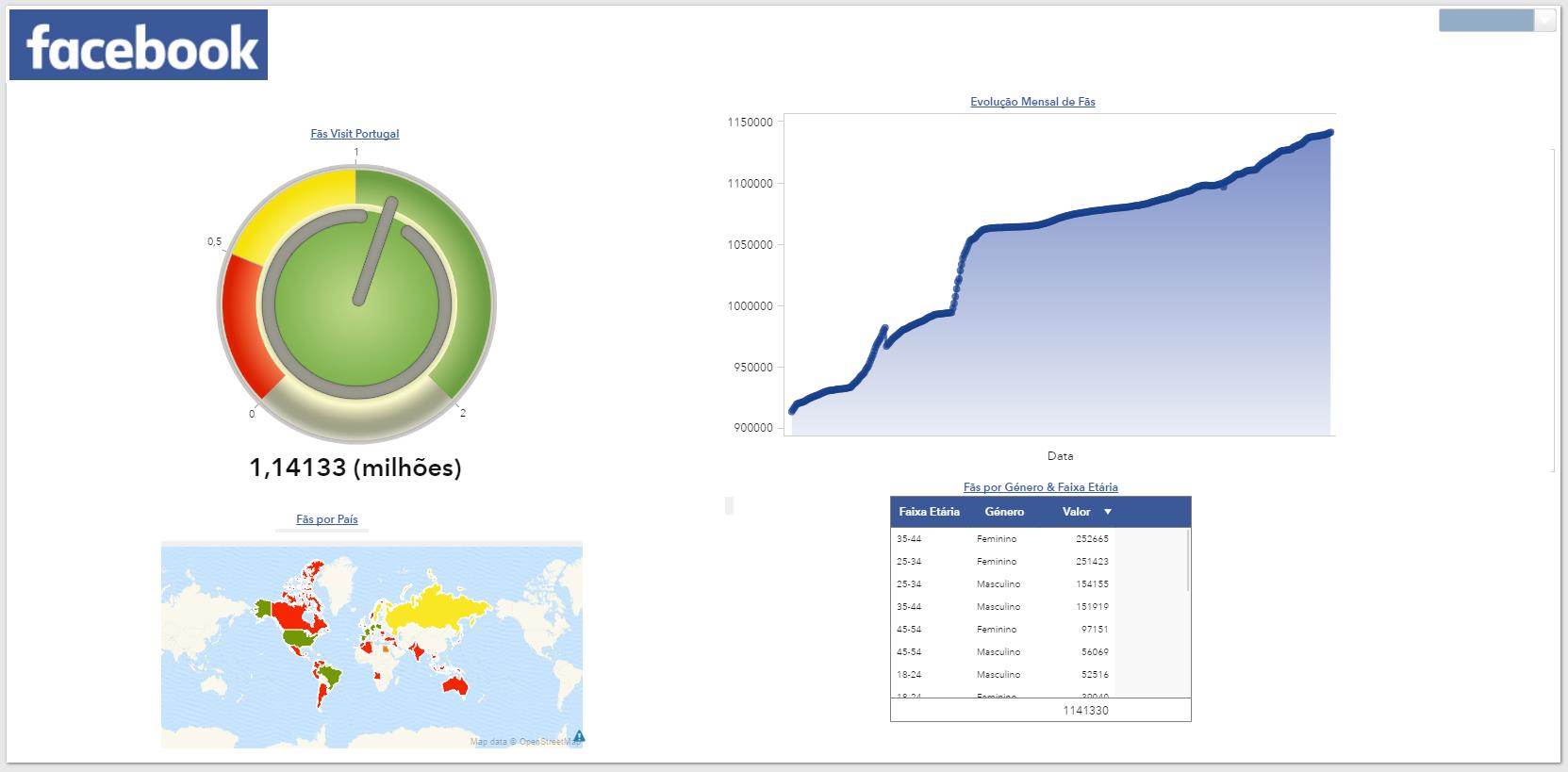Viewport: 1568px width, 772px height.
Task: Sort table by the Género header
Action: point(1004,512)
